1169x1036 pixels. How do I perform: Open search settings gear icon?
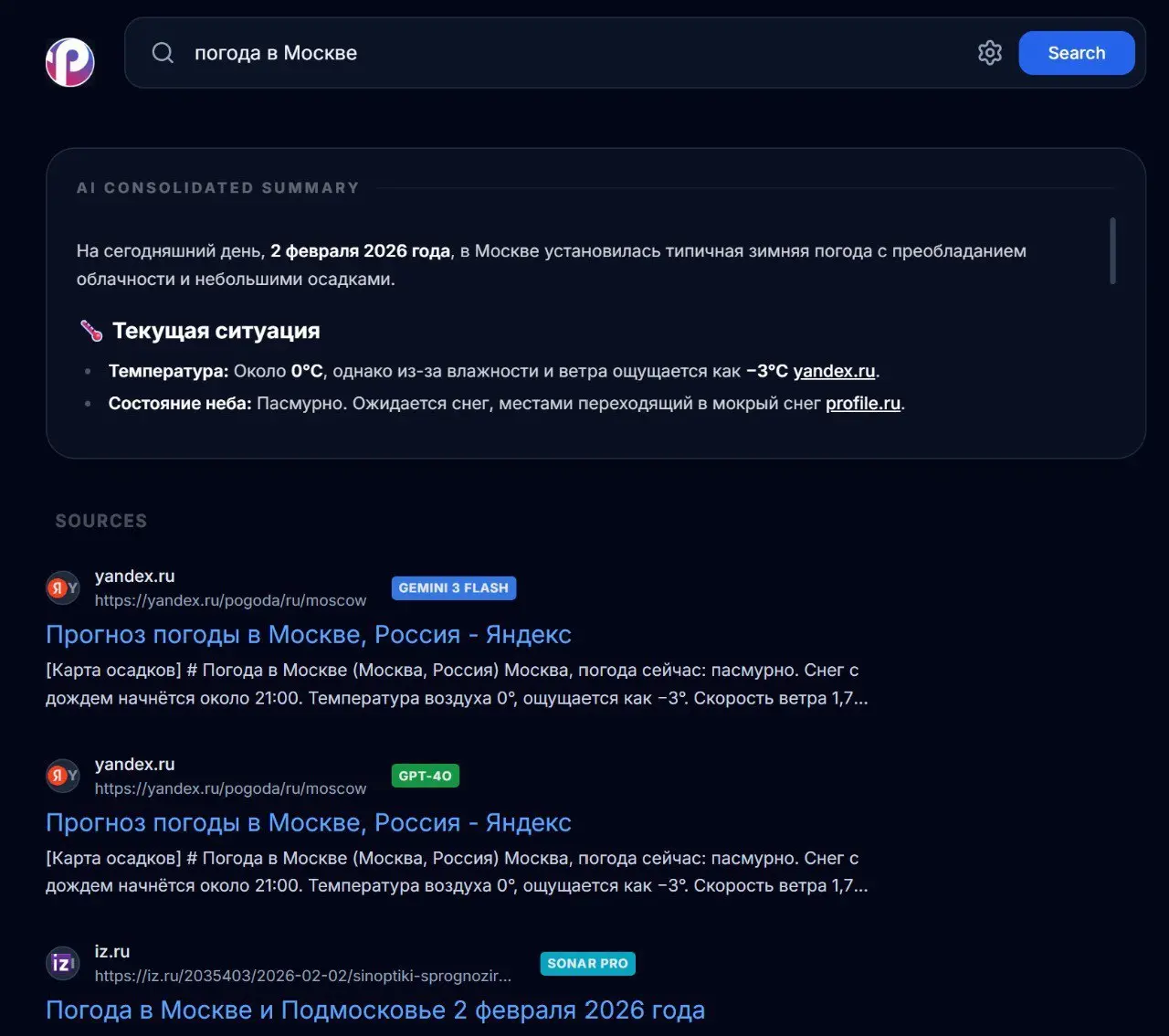(x=990, y=53)
